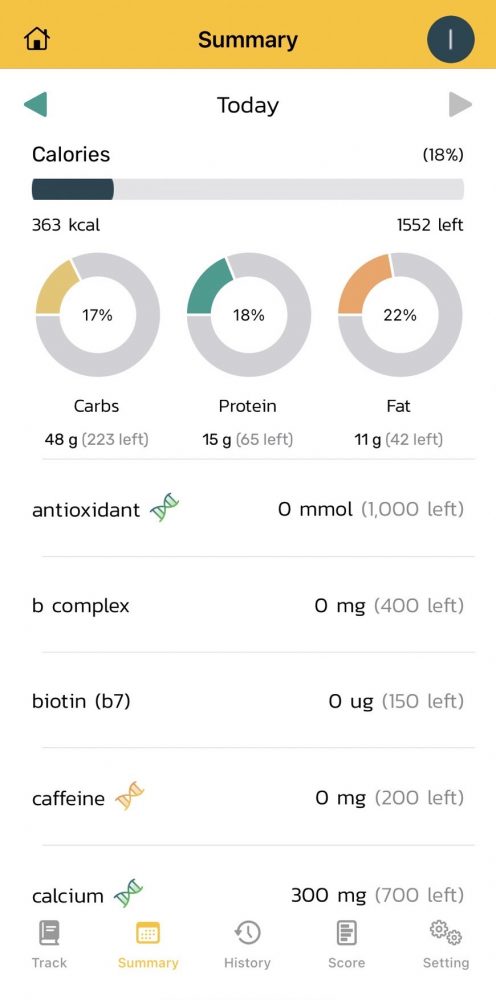The height and width of the screenshot is (1000, 496).
Task: Click the Calories progress bar
Action: pyautogui.click(x=248, y=189)
